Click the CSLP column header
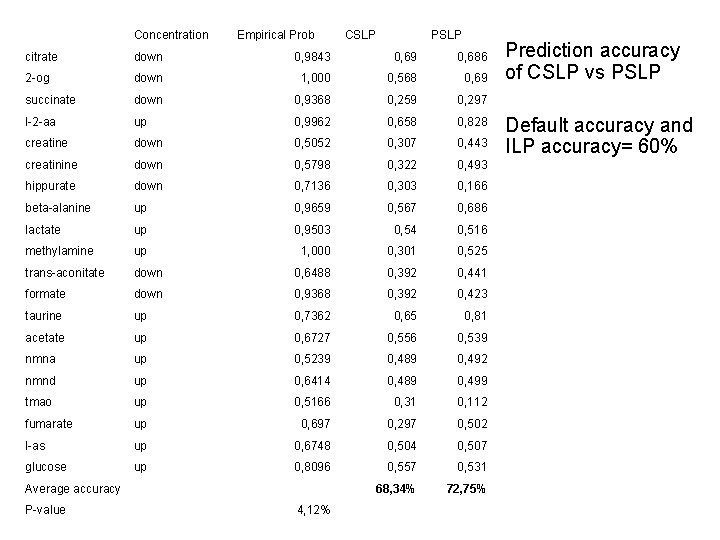Viewport: 720px width, 540px height. pyautogui.click(x=360, y=35)
